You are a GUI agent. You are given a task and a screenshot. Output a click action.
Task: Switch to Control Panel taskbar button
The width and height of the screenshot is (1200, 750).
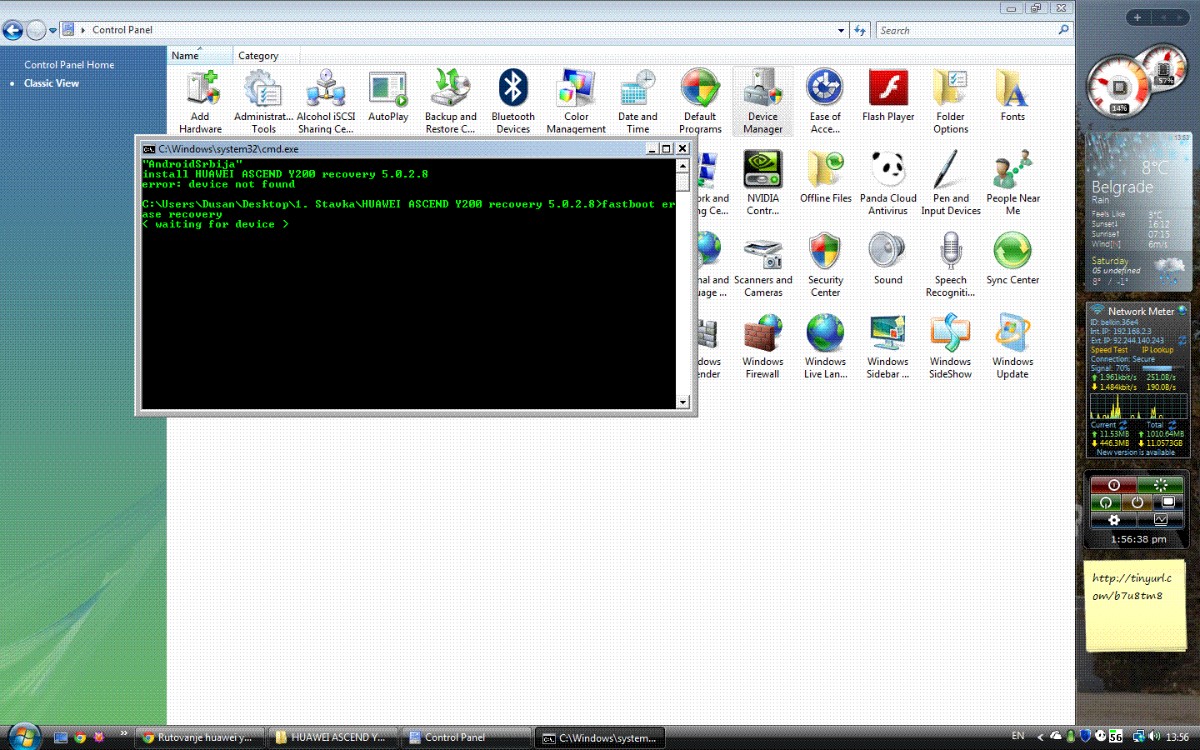point(466,737)
